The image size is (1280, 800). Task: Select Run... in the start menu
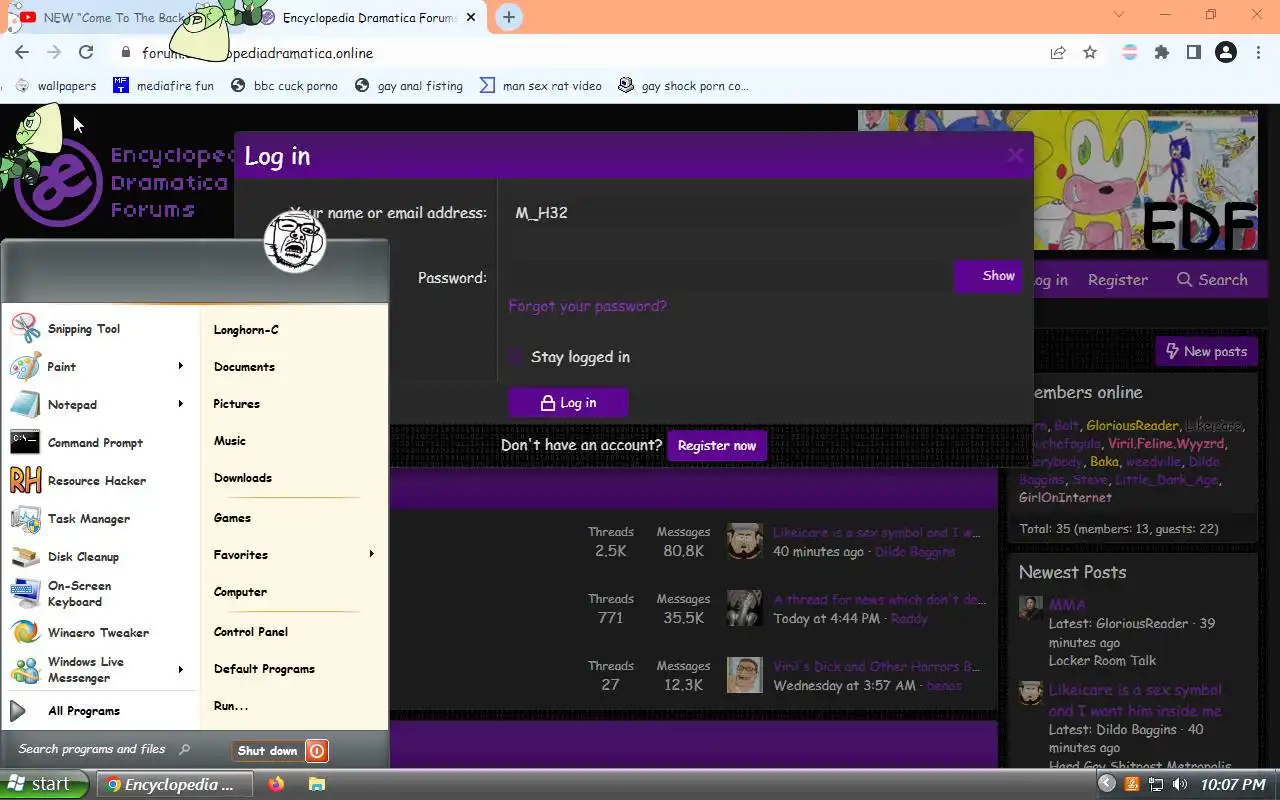231,706
